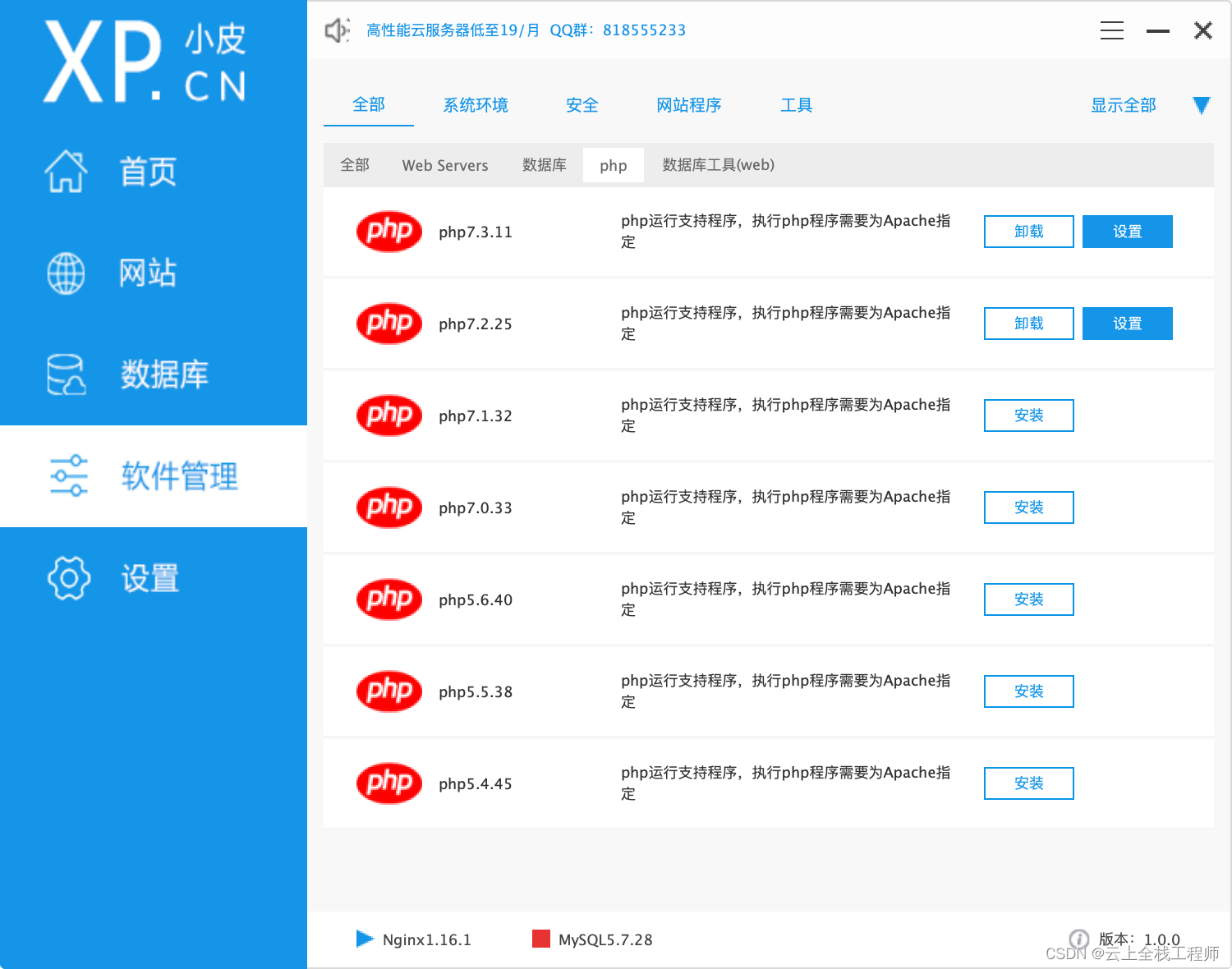Click 卸载 for php7.3.11

1028,232
